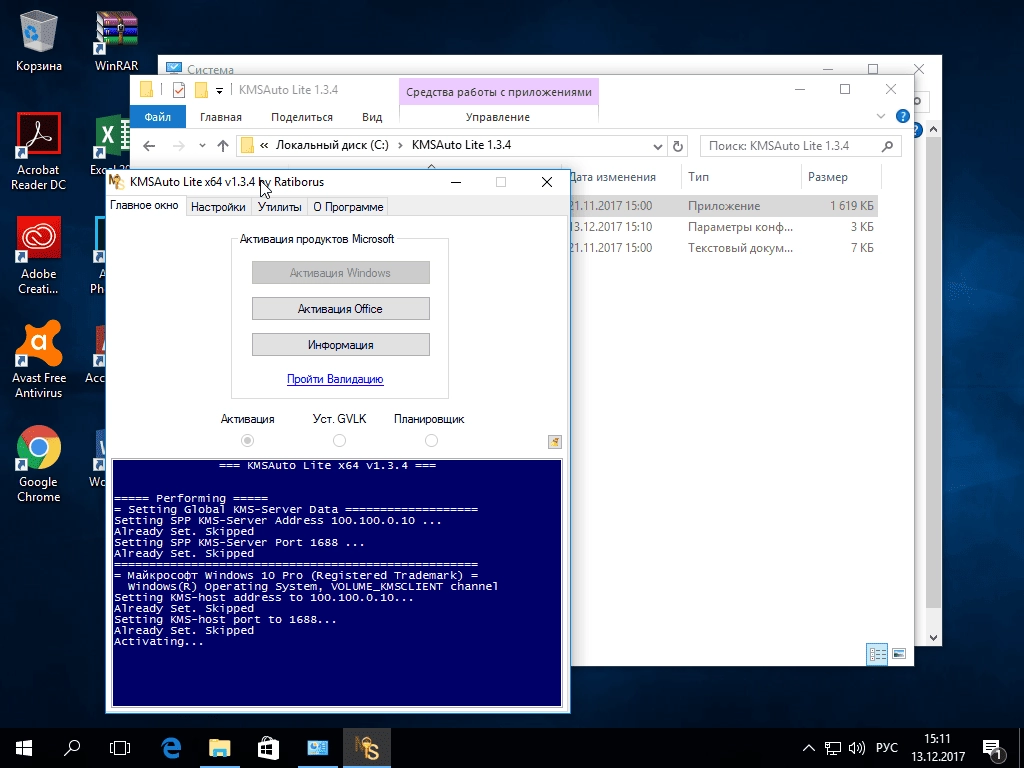This screenshot has height=768, width=1024.
Task: Switch to the Утилиты tab
Action: [280, 207]
